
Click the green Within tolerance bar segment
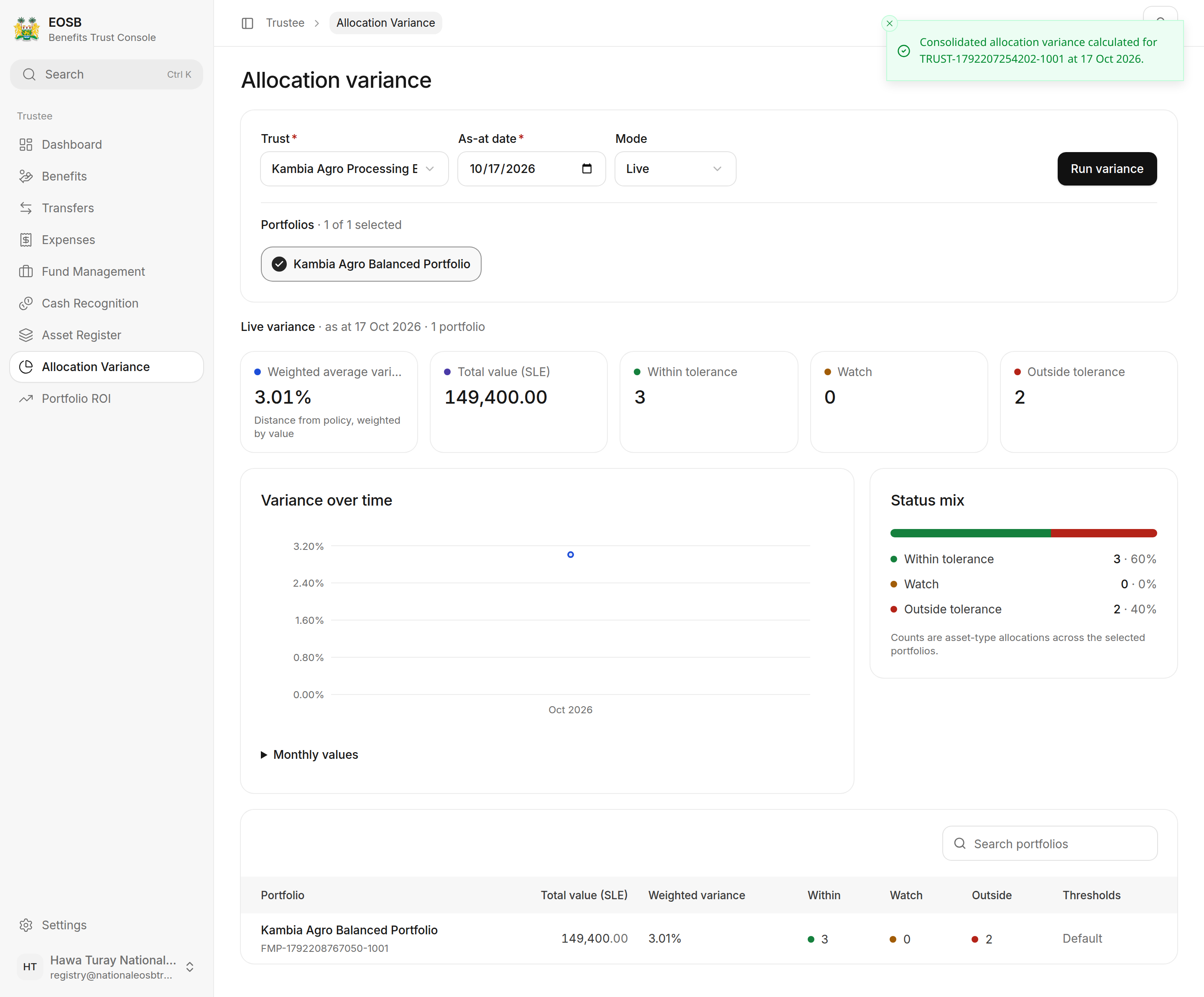(971, 534)
